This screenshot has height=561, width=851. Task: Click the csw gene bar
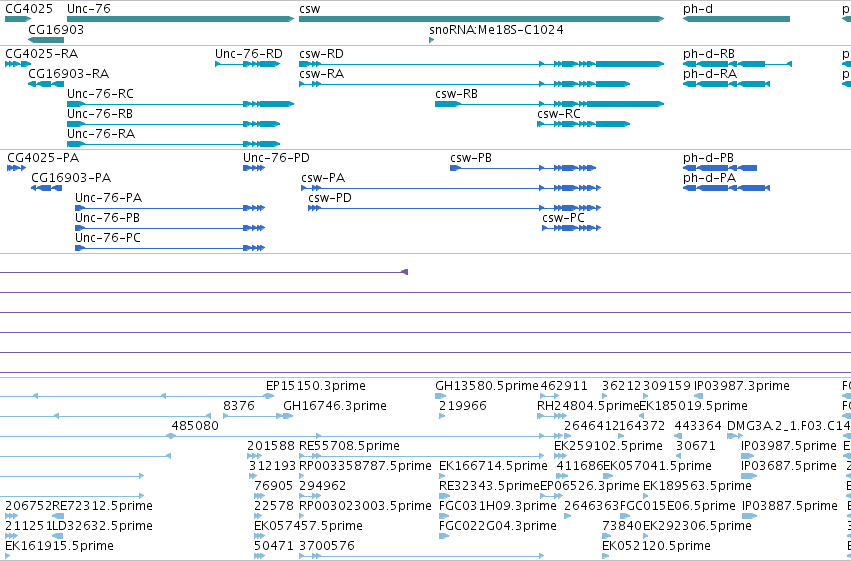481,19
